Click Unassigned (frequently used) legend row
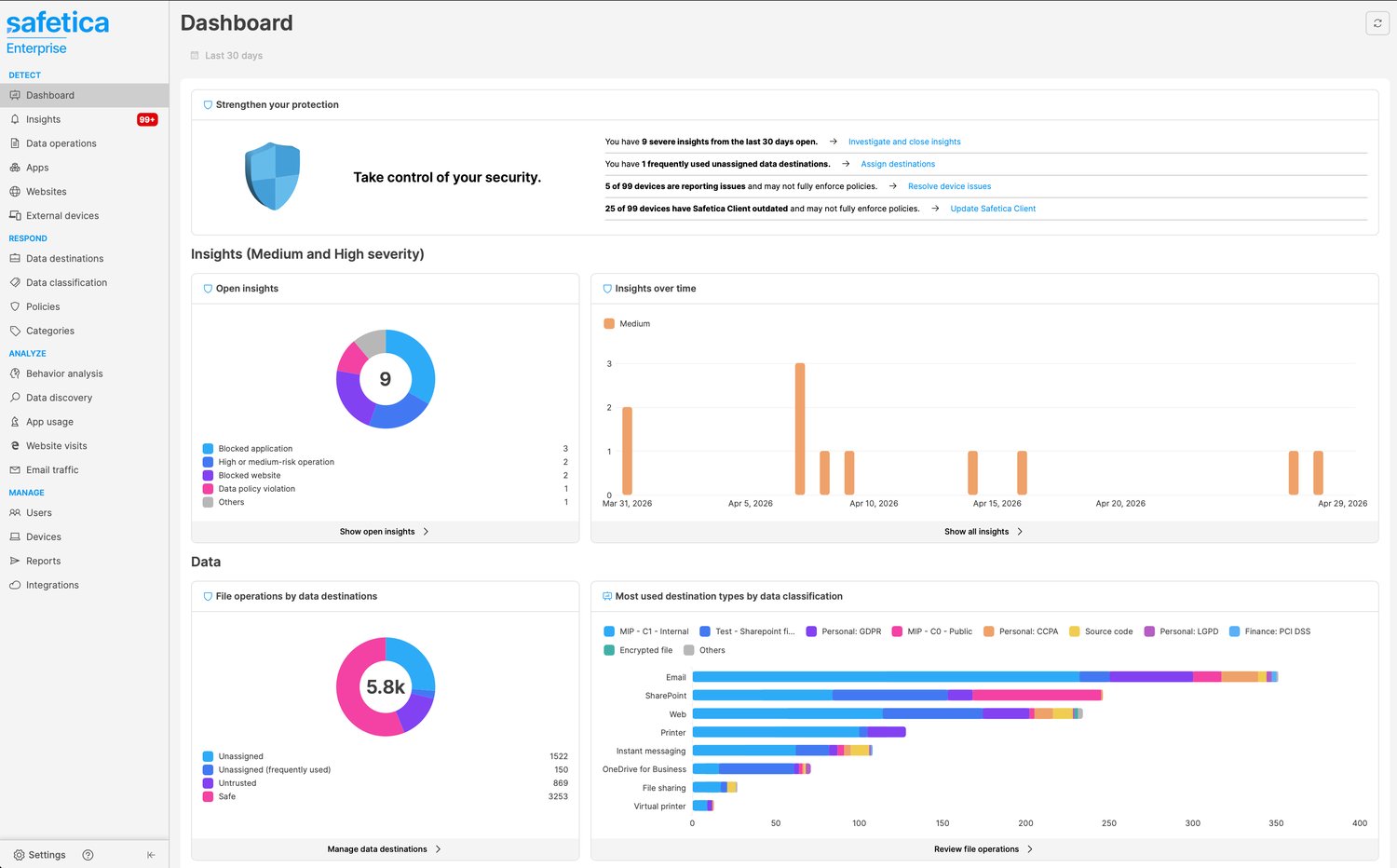This screenshot has height=868, width=1397. (385, 770)
